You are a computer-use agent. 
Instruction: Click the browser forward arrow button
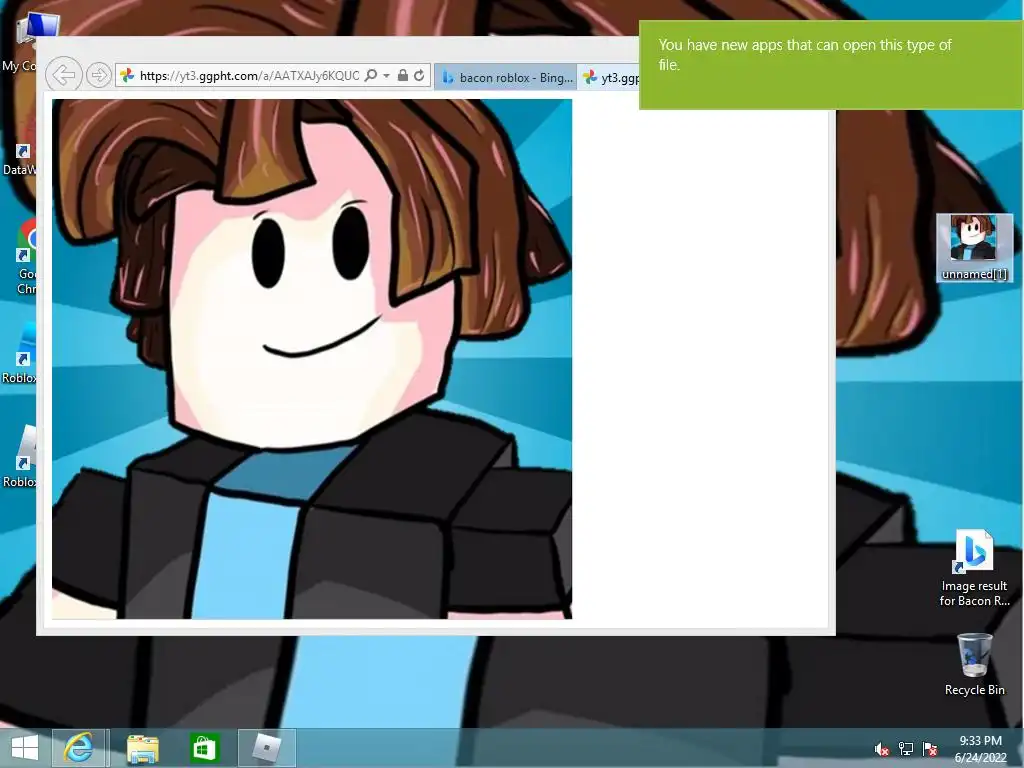coord(99,75)
